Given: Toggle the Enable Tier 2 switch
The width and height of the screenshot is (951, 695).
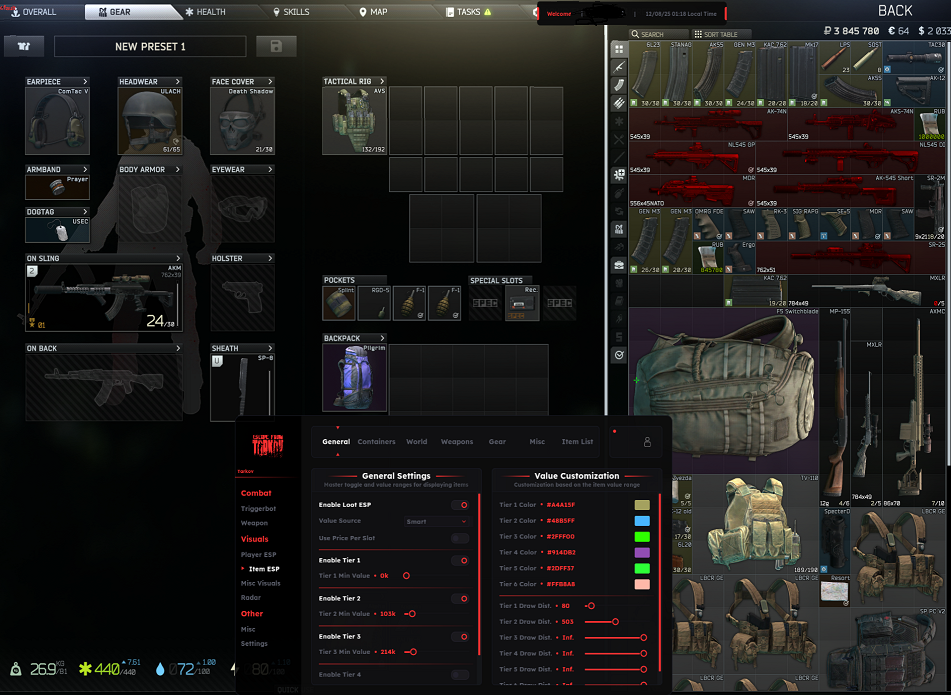Looking at the screenshot, I should pyautogui.click(x=460, y=599).
